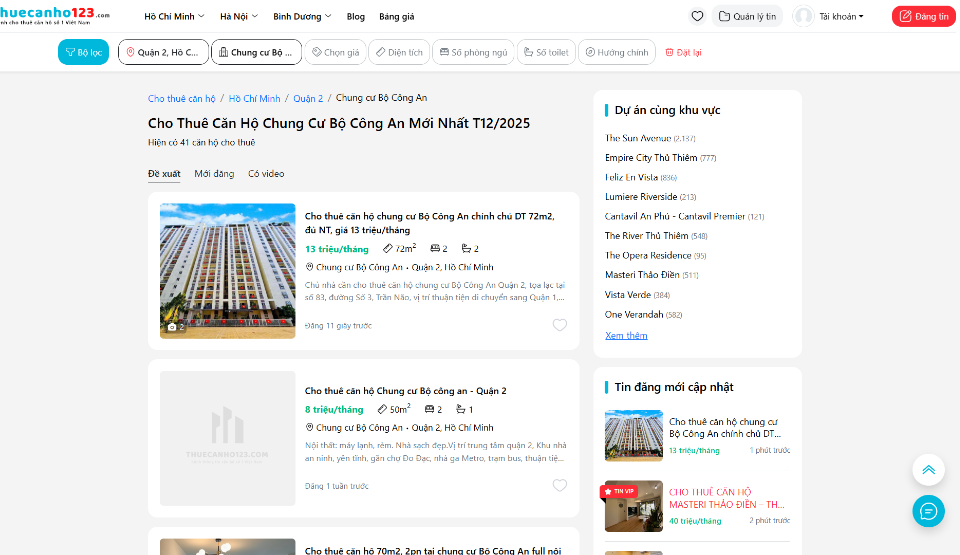Open the Diện tích area filter

point(399,52)
